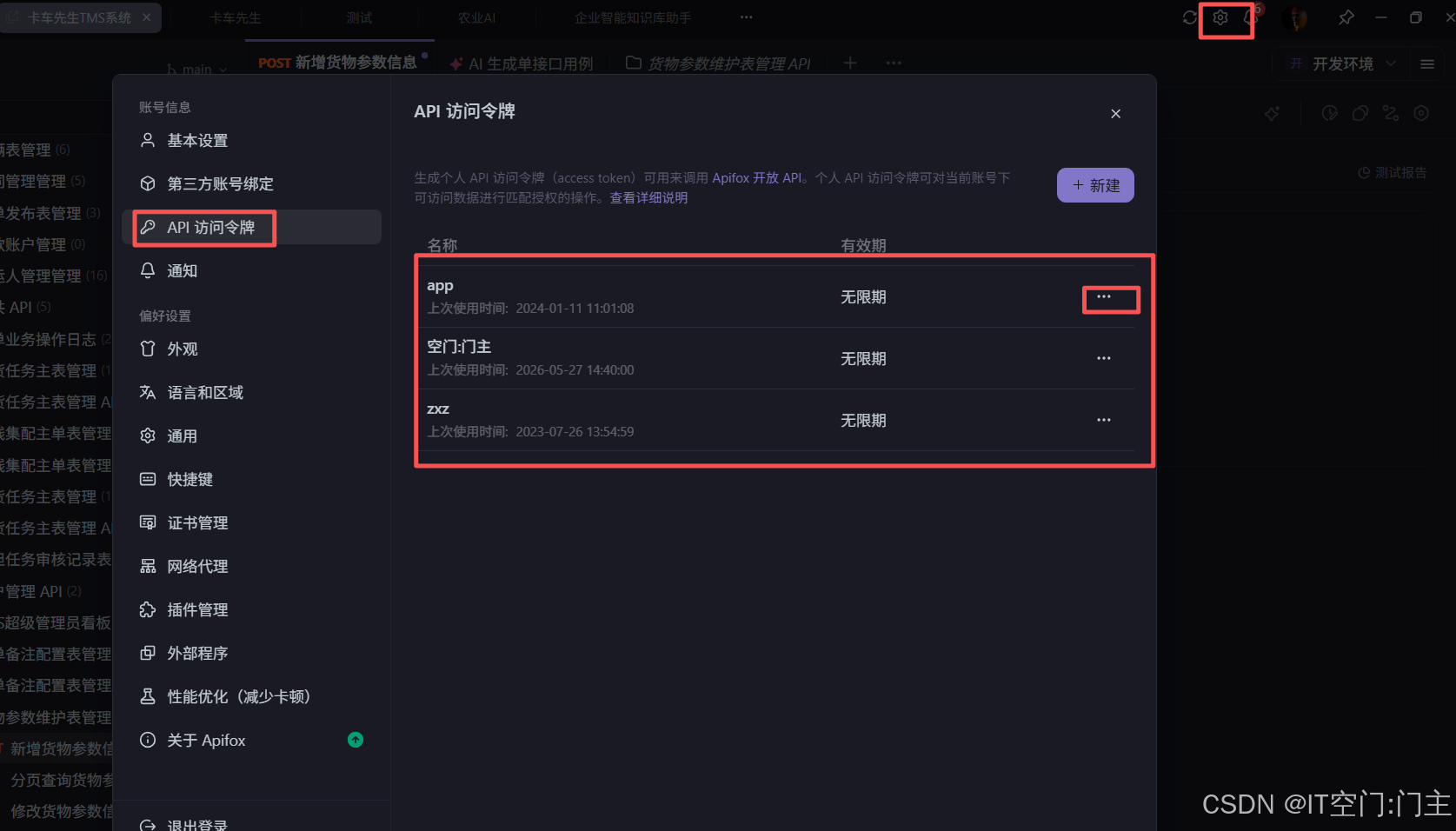This screenshot has height=831, width=1456.
Task: Switch to AI 生成单接口用例 tab
Action: (521, 63)
